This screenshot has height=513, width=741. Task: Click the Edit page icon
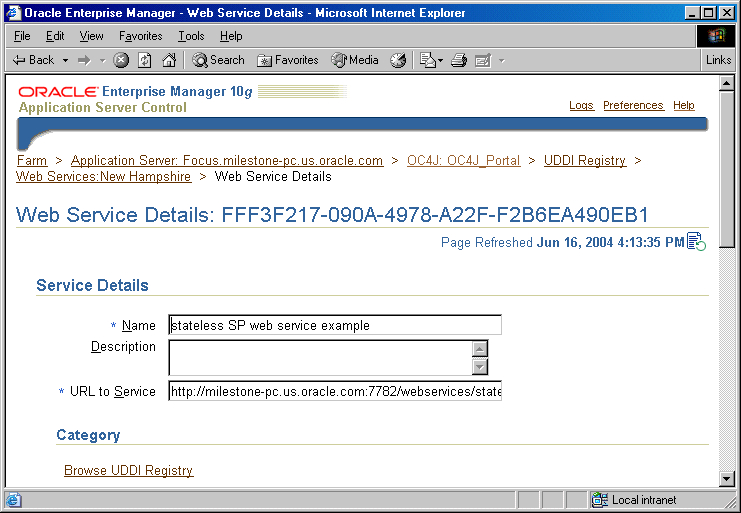coord(483,60)
